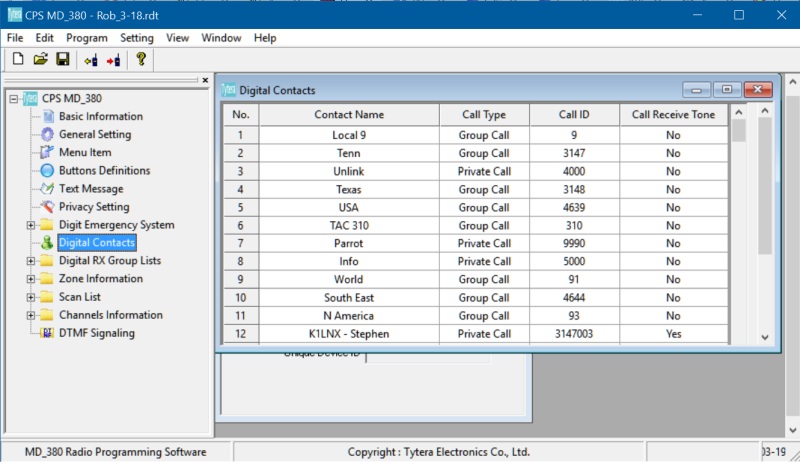Expand the Zone Information node
The image size is (800, 462).
pos(31,279)
